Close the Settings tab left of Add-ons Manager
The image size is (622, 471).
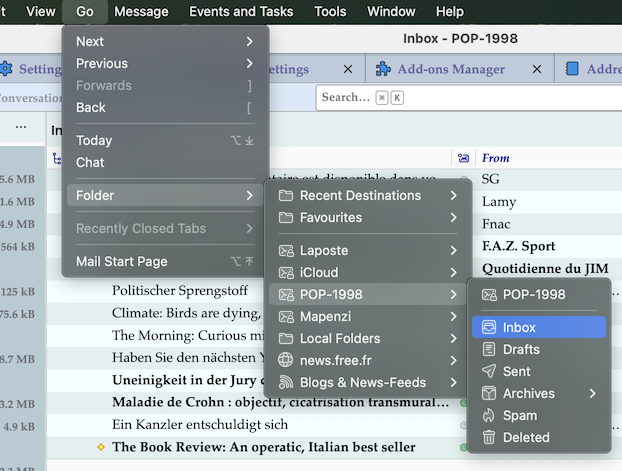[x=348, y=69]
